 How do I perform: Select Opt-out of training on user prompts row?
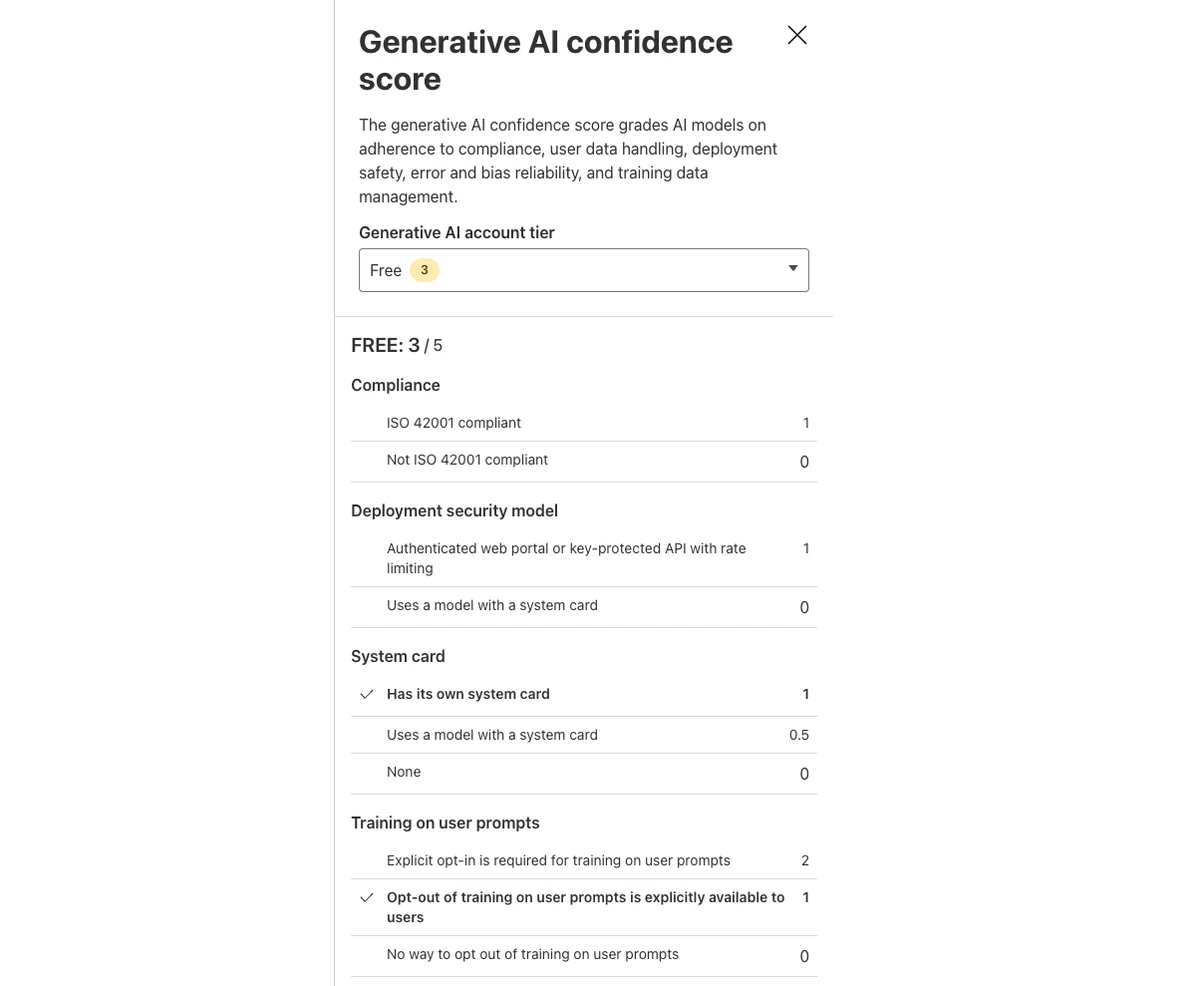(584, 907)
